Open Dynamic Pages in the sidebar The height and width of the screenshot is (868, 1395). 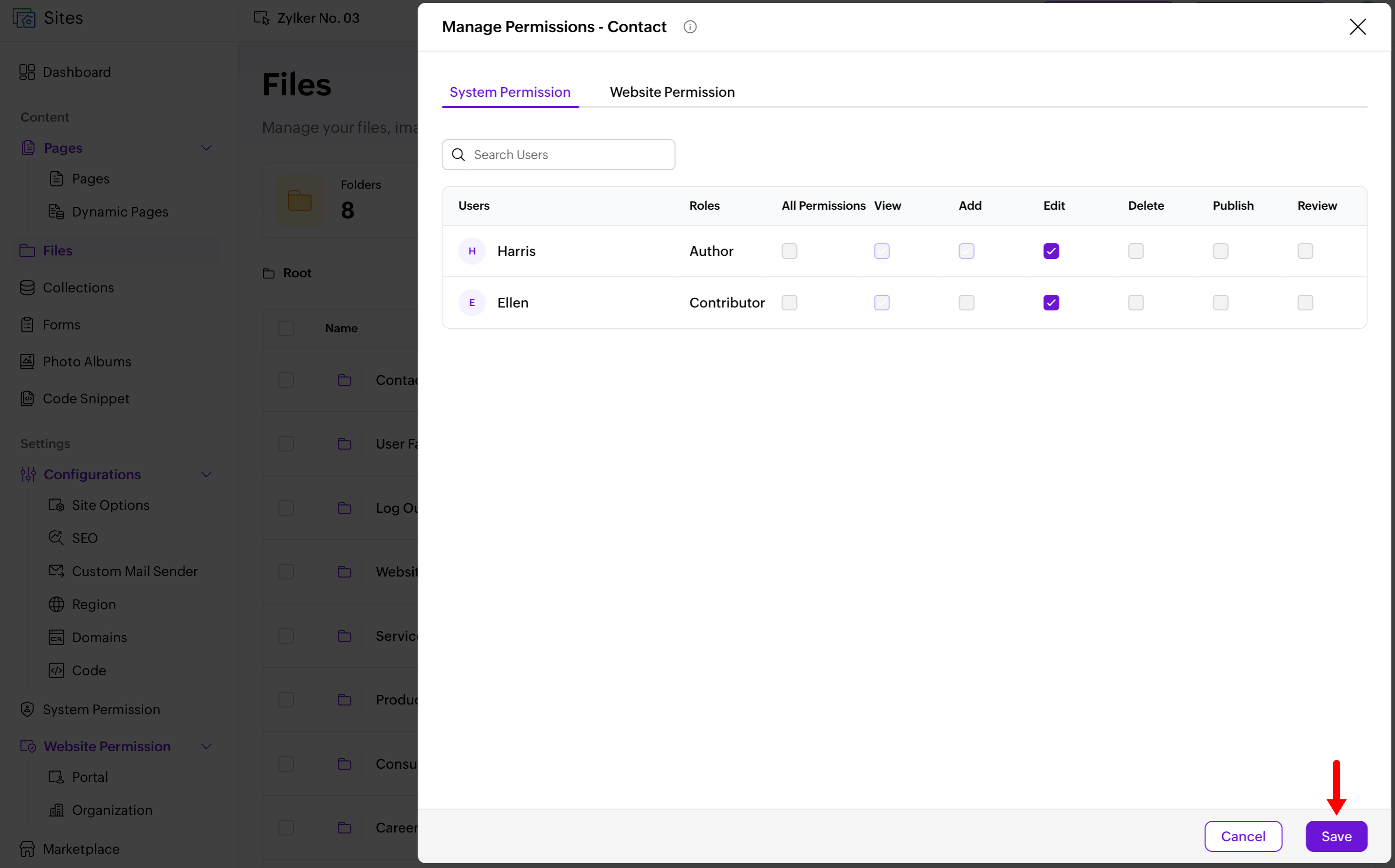coord(120,212)
